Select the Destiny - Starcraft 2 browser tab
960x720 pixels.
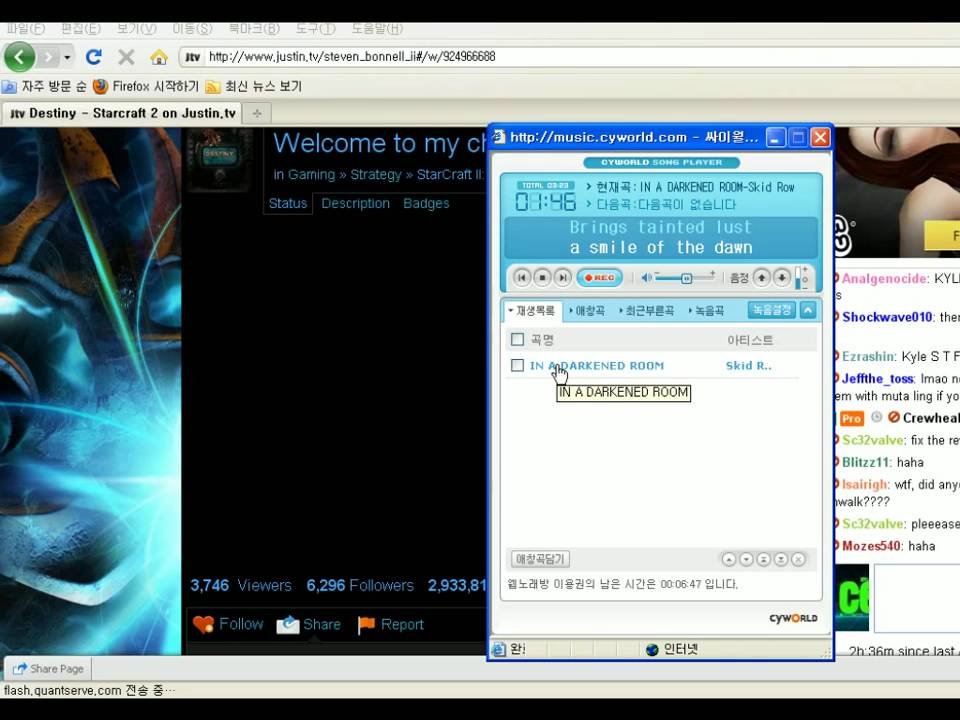pyautogui.click(x=122, y=113)
